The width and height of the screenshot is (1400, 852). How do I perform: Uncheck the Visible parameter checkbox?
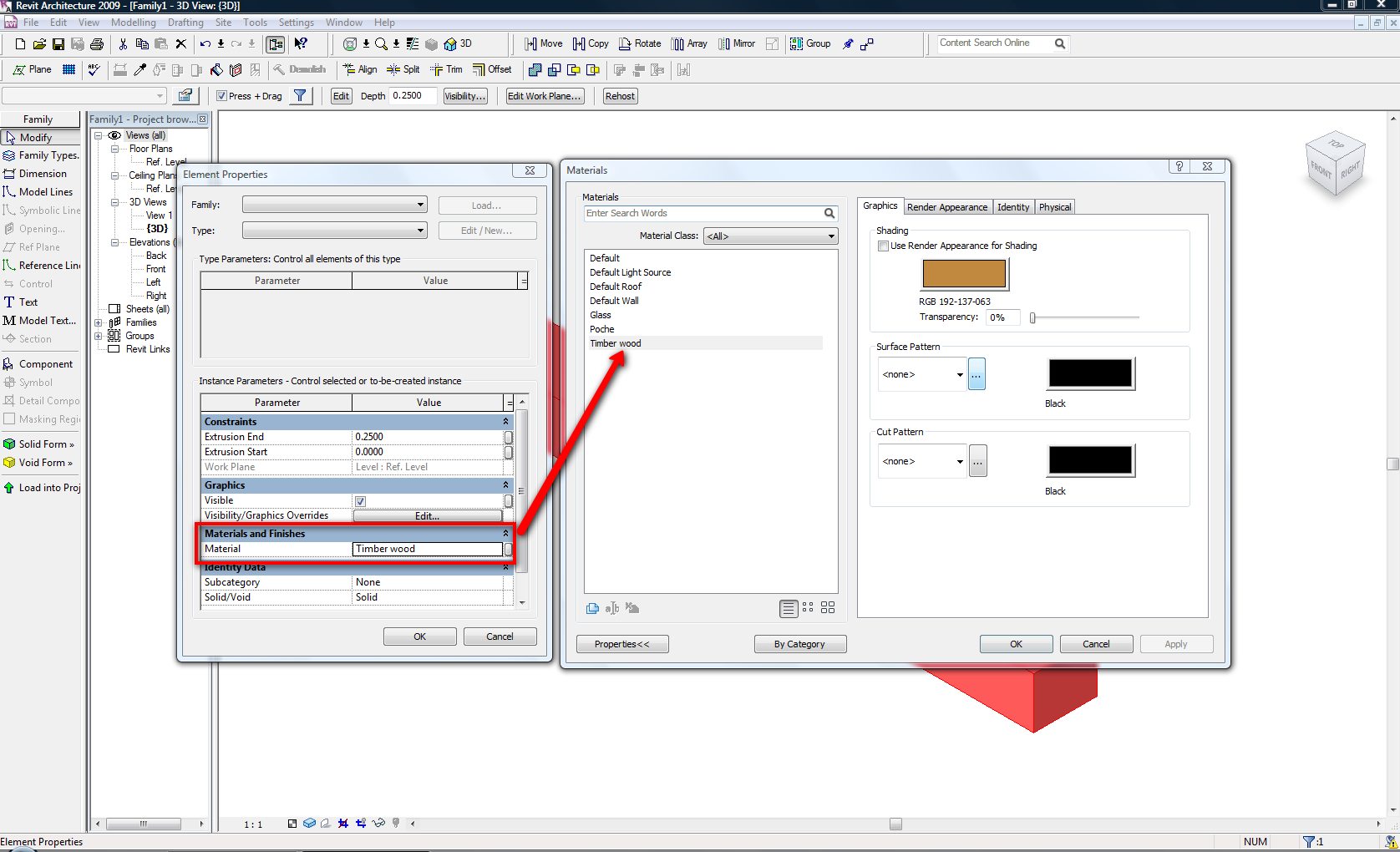coord(361,501)
